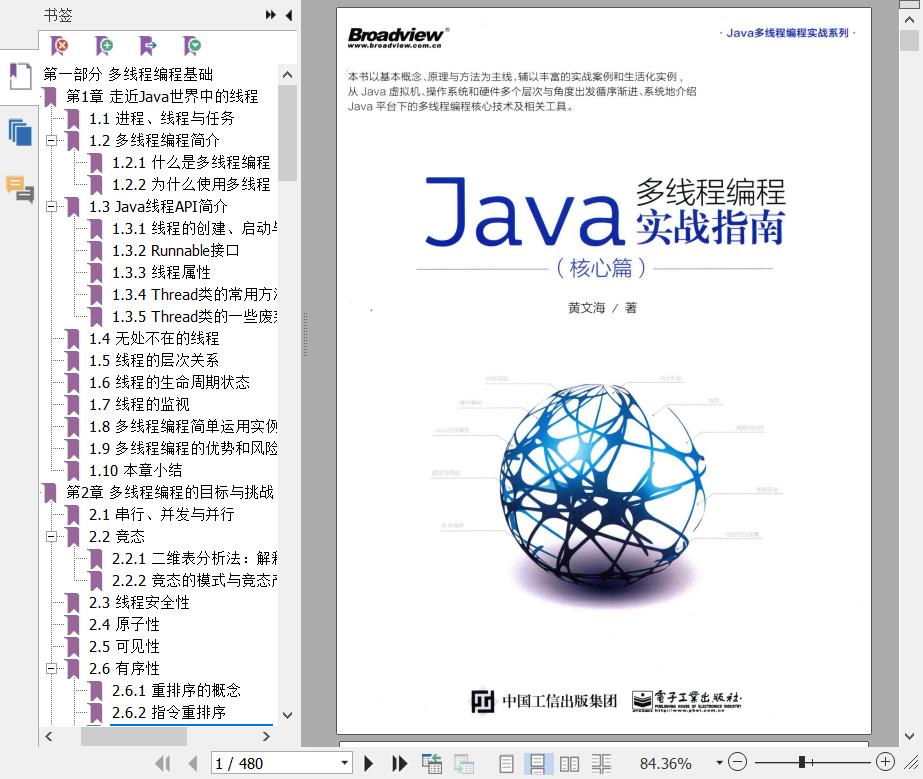Click the greyed-out next view icon
923x779 pixels.
point(463,764)
